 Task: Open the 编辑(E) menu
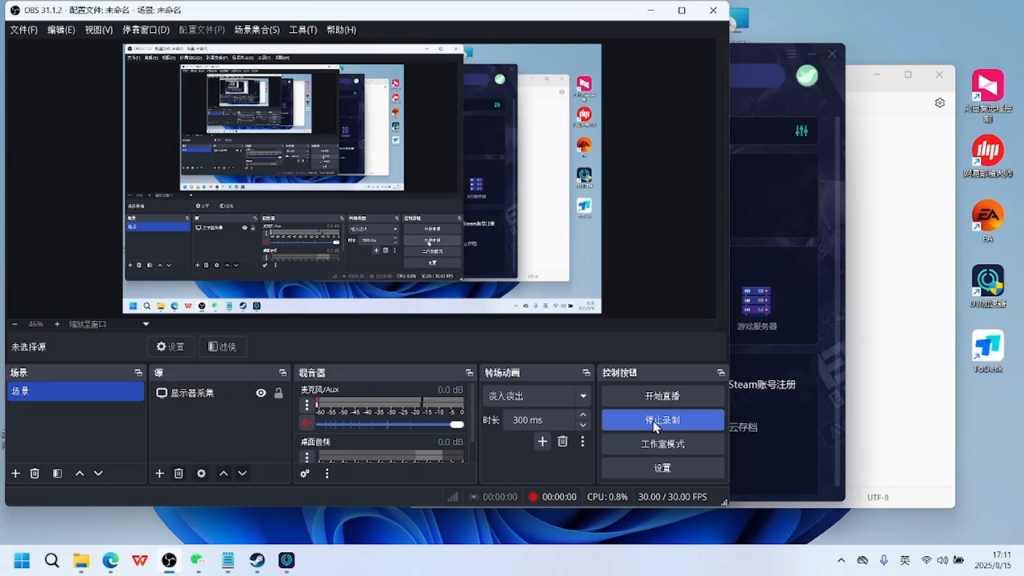(x=61, y=29)
